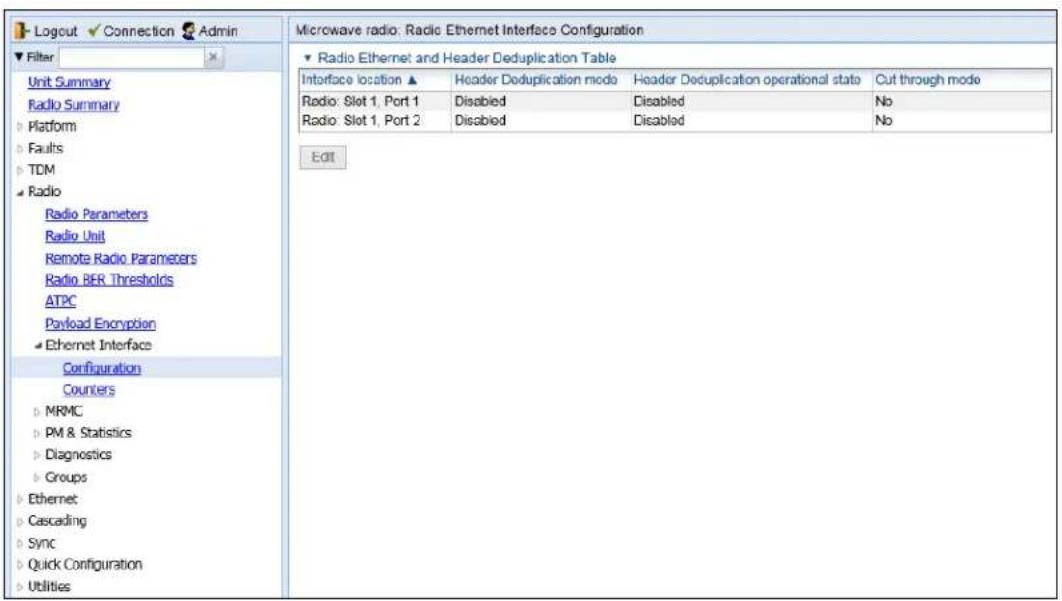
Task: Expand the Ethernet tree node
Action: pyautogui.click(x=20, y=499)
